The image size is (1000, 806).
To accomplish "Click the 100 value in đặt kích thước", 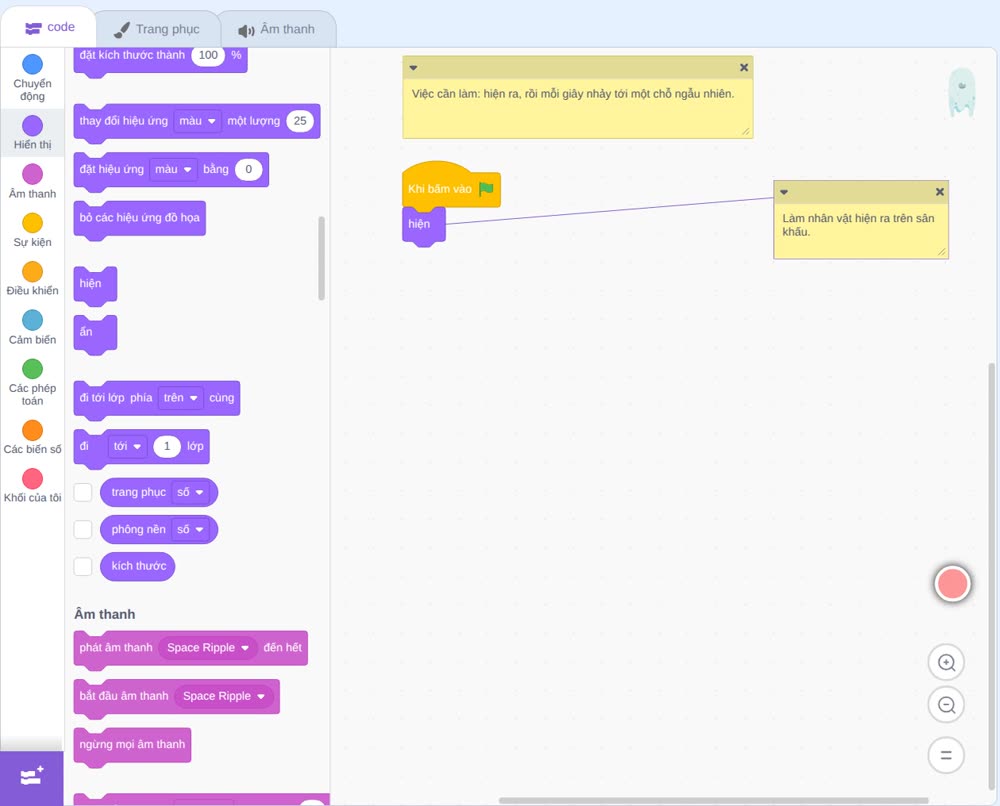I will [208, 55].
